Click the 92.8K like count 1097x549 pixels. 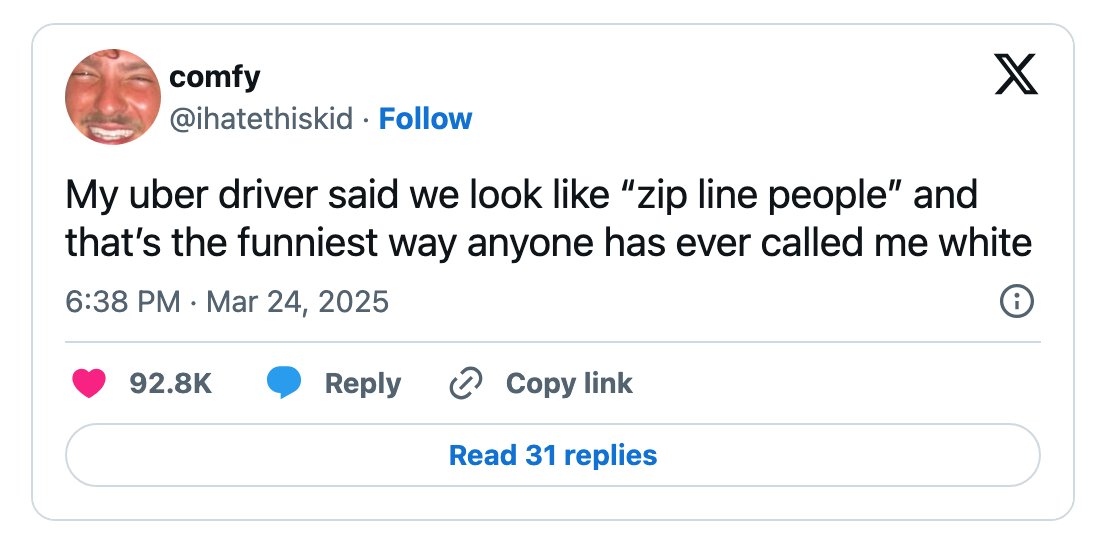point(171,383)
